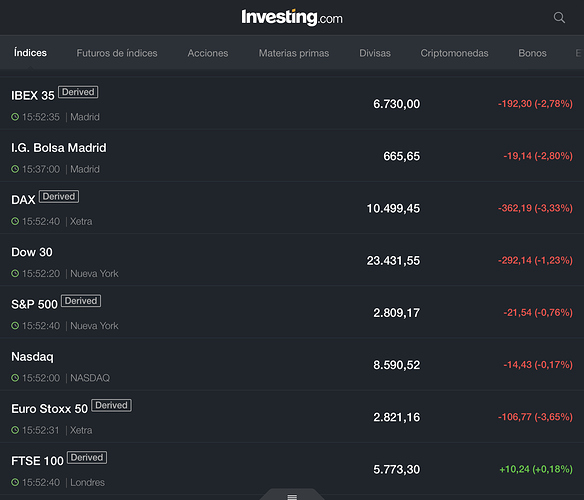Click the Derived badge beside FTSE 100
Image resolution: width=584 pixels, height=500 pixels.
pos(87,457)
